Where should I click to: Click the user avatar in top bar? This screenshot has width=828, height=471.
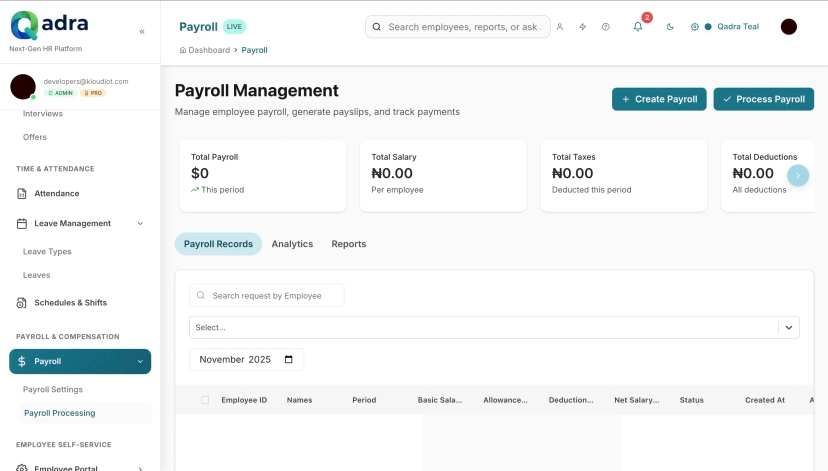click(x=788, y=27)
